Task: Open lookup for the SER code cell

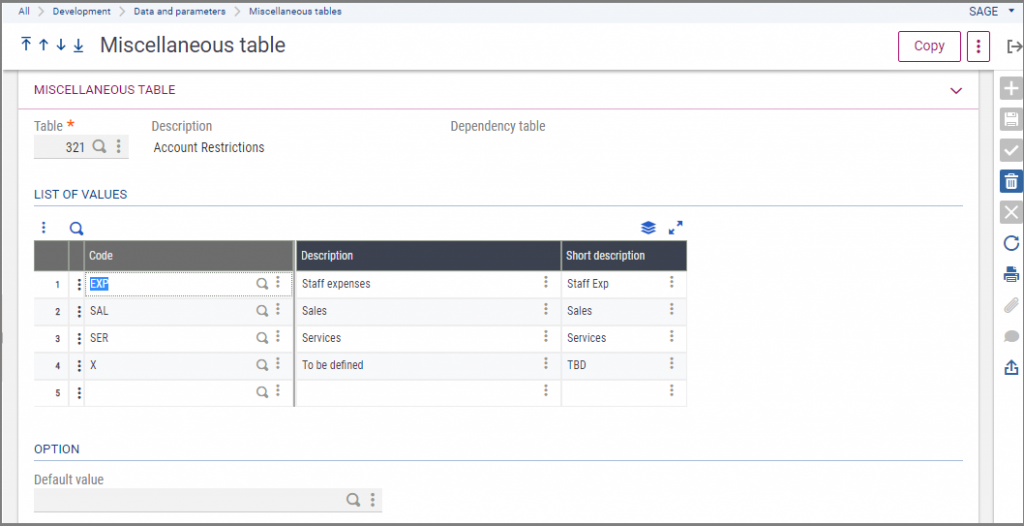Action: (x=262, y=338)
